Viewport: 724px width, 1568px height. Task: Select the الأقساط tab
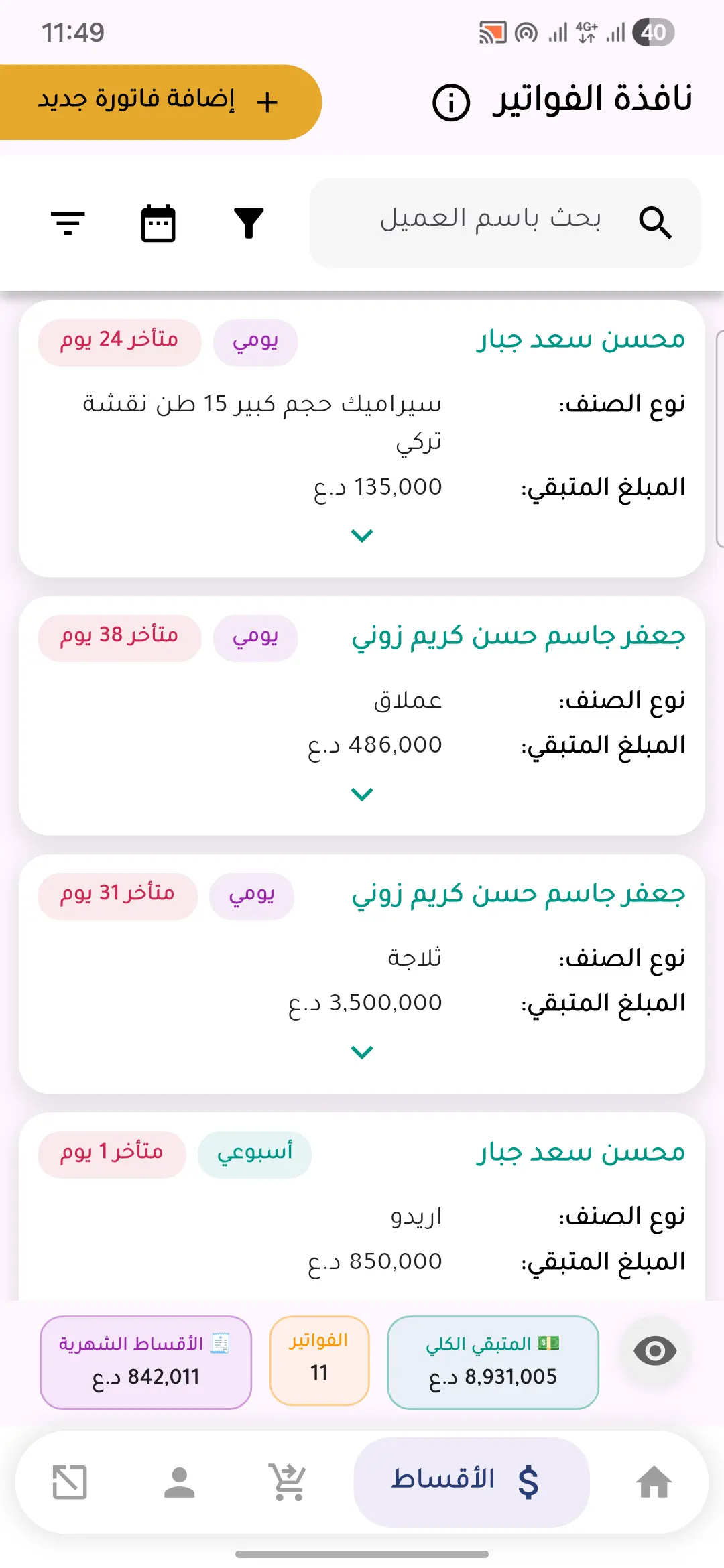pos(471,1482)
